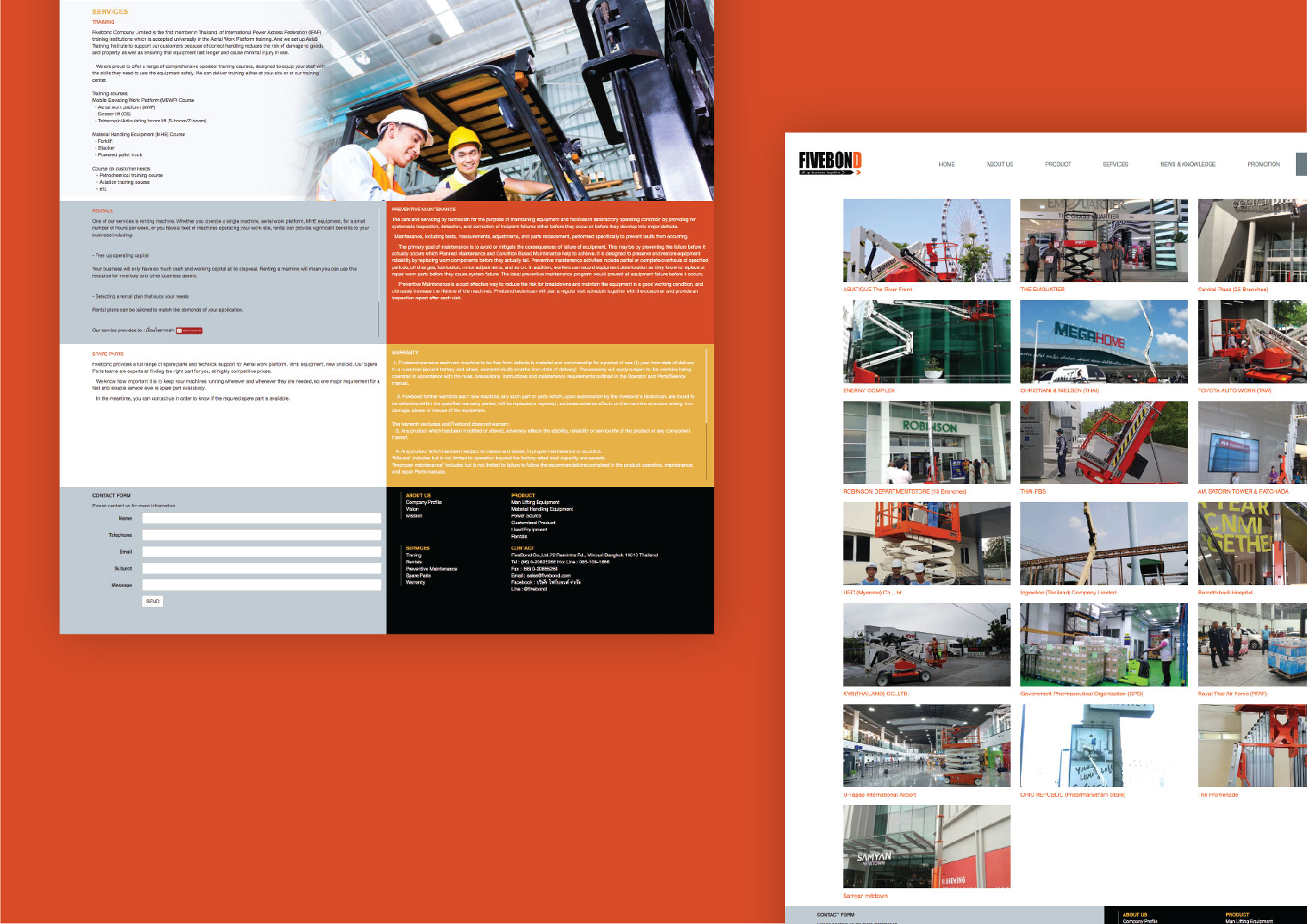Open Rentals under the PRODUCT footer heading
Screen dimensions: 1307x924
519,536
